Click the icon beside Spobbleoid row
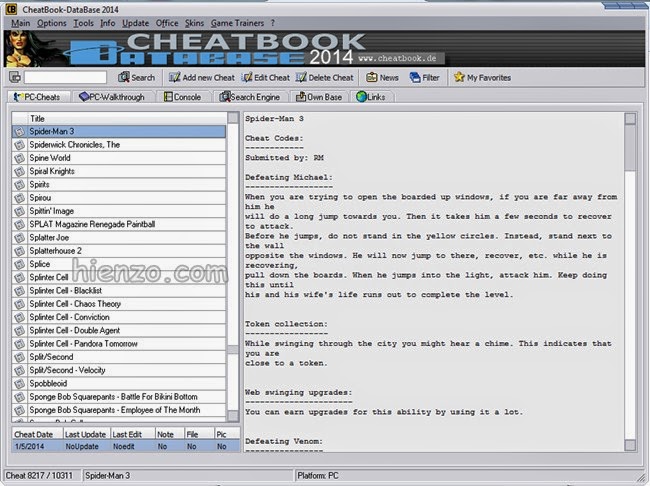This screenshot has width=650, height=486. pos(19,384)
